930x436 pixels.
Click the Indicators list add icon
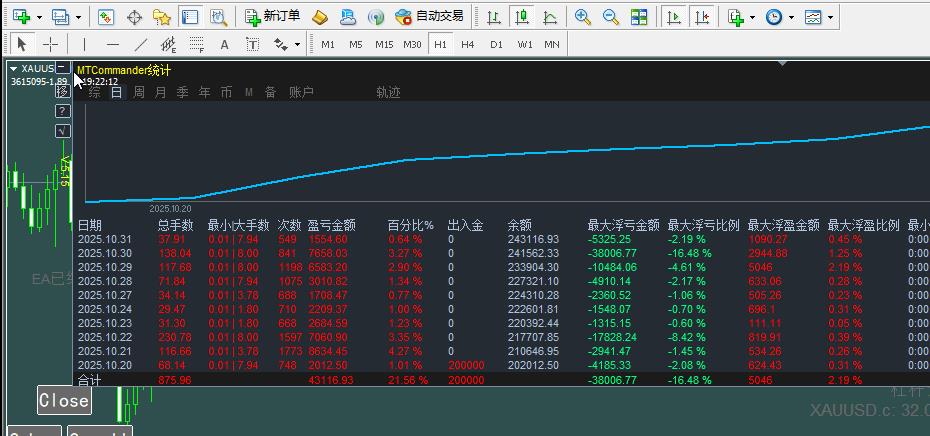coord(736,17)
